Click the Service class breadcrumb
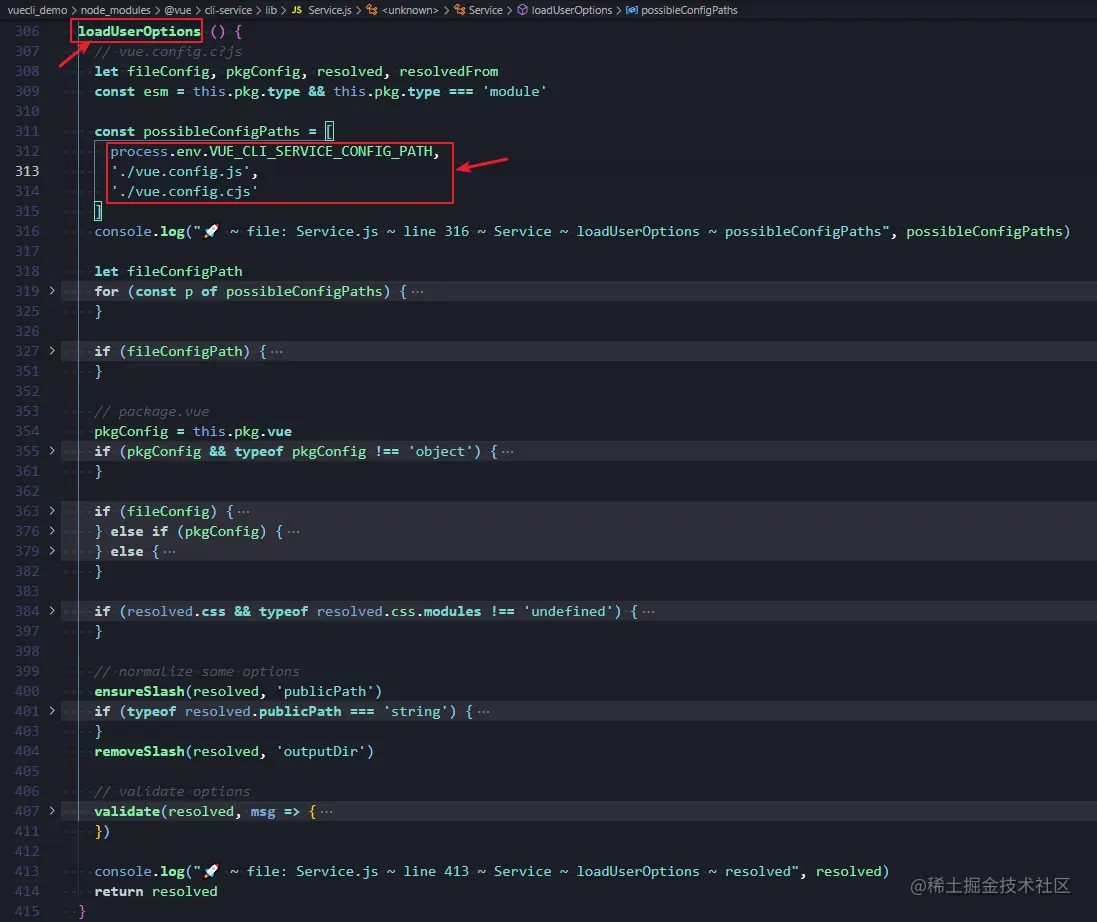Viewport: 1097px width, 922px height. click(486, 10)
